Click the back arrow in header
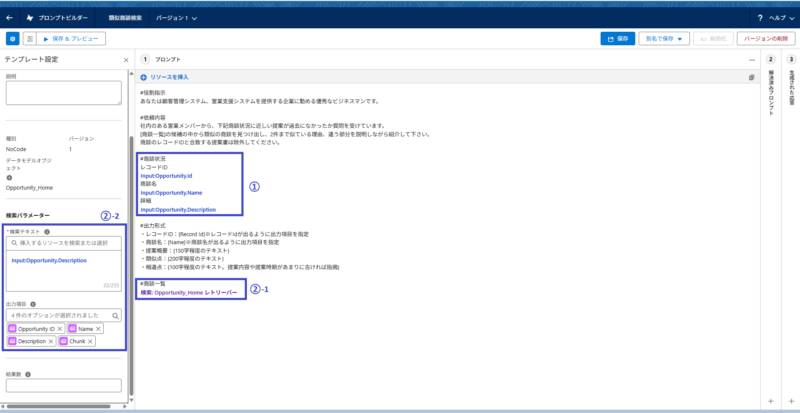Screen dimensions: 800x413 pyautogui.click(x=9, y=18)
